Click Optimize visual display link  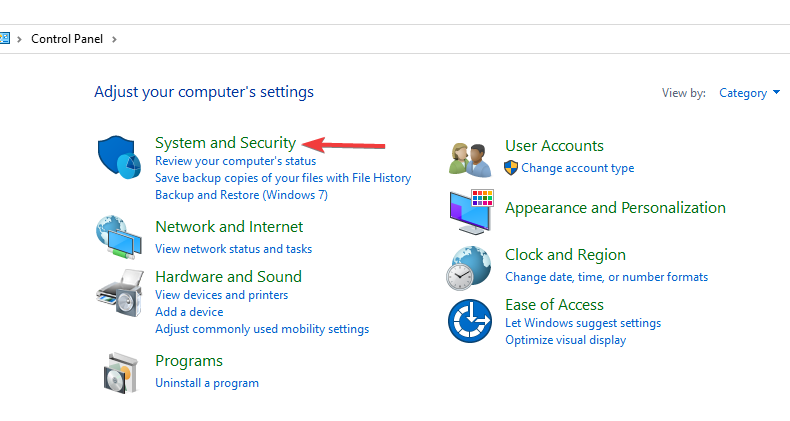[565, 340]
